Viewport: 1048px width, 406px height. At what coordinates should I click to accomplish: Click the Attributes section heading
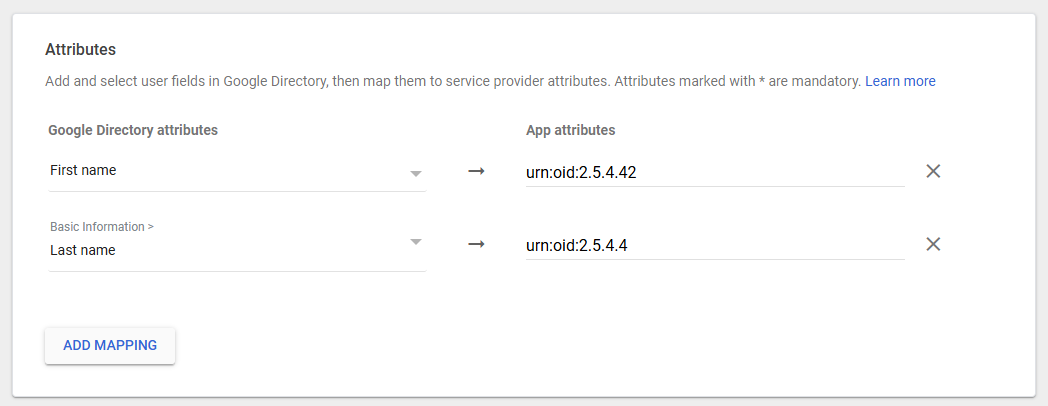[x=81, y=48]
